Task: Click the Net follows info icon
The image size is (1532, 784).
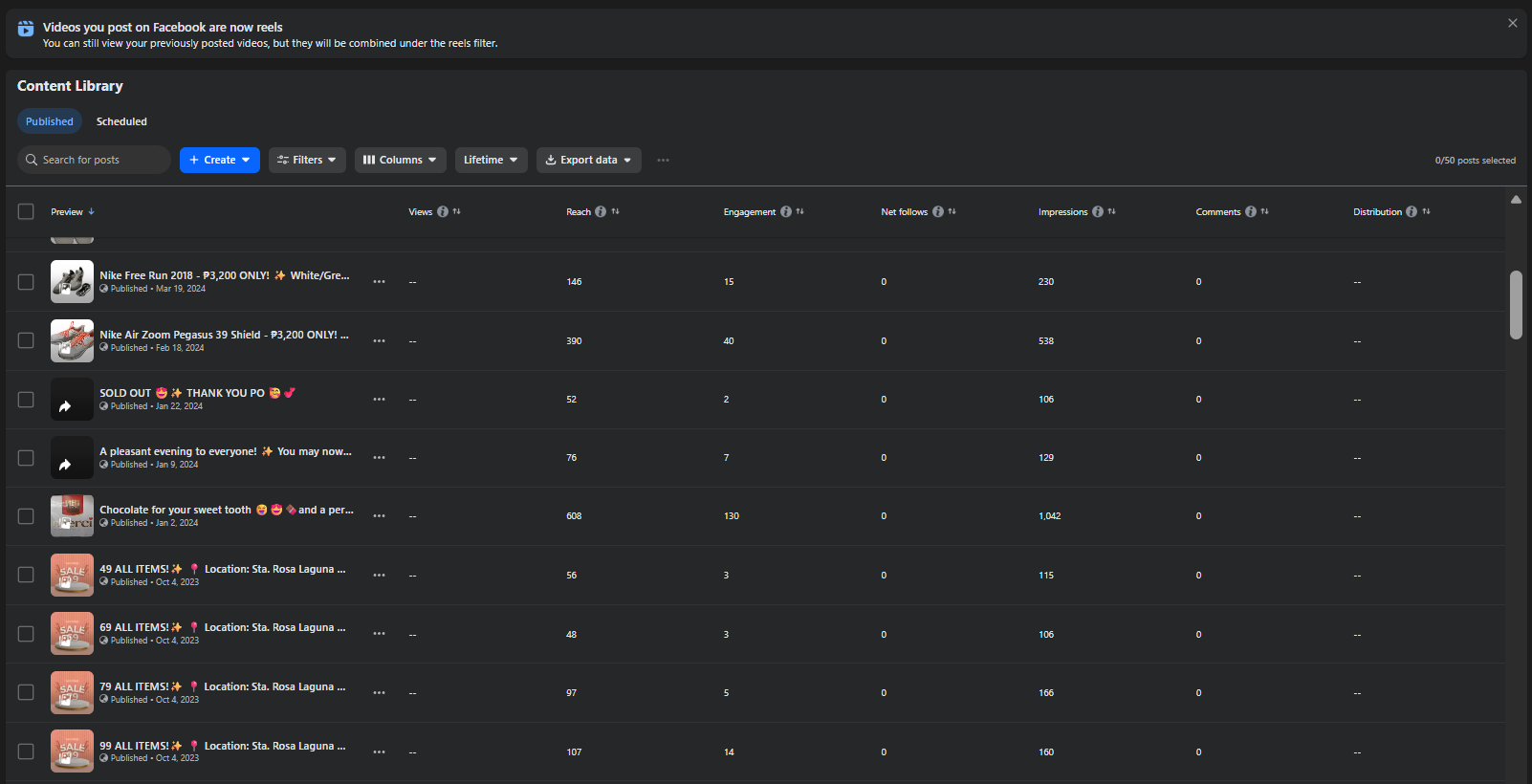Action: click(x=938, y=212)
